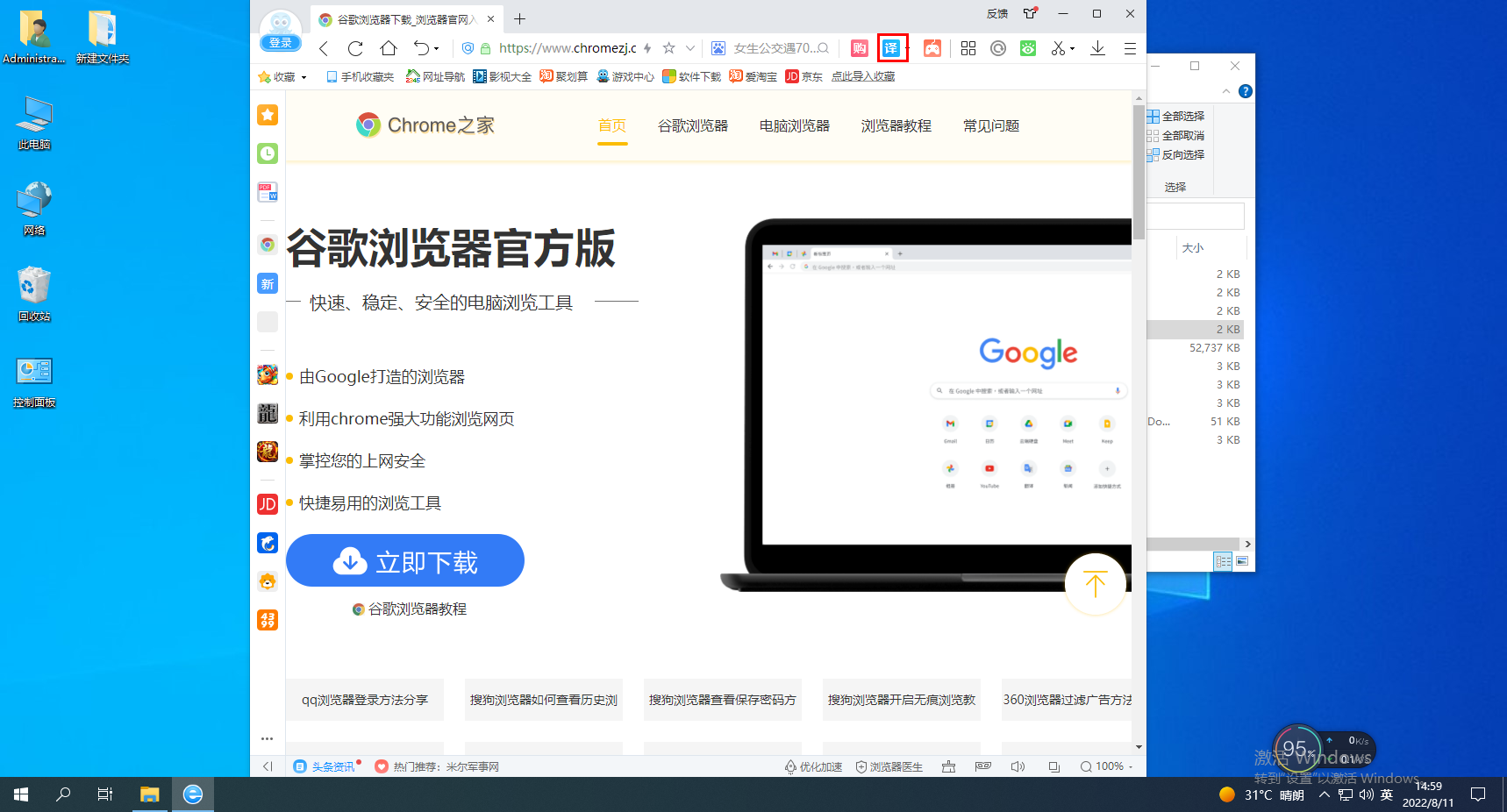
Task: Click 反向选择 in Explorer window
Action: pos(1176,154)
